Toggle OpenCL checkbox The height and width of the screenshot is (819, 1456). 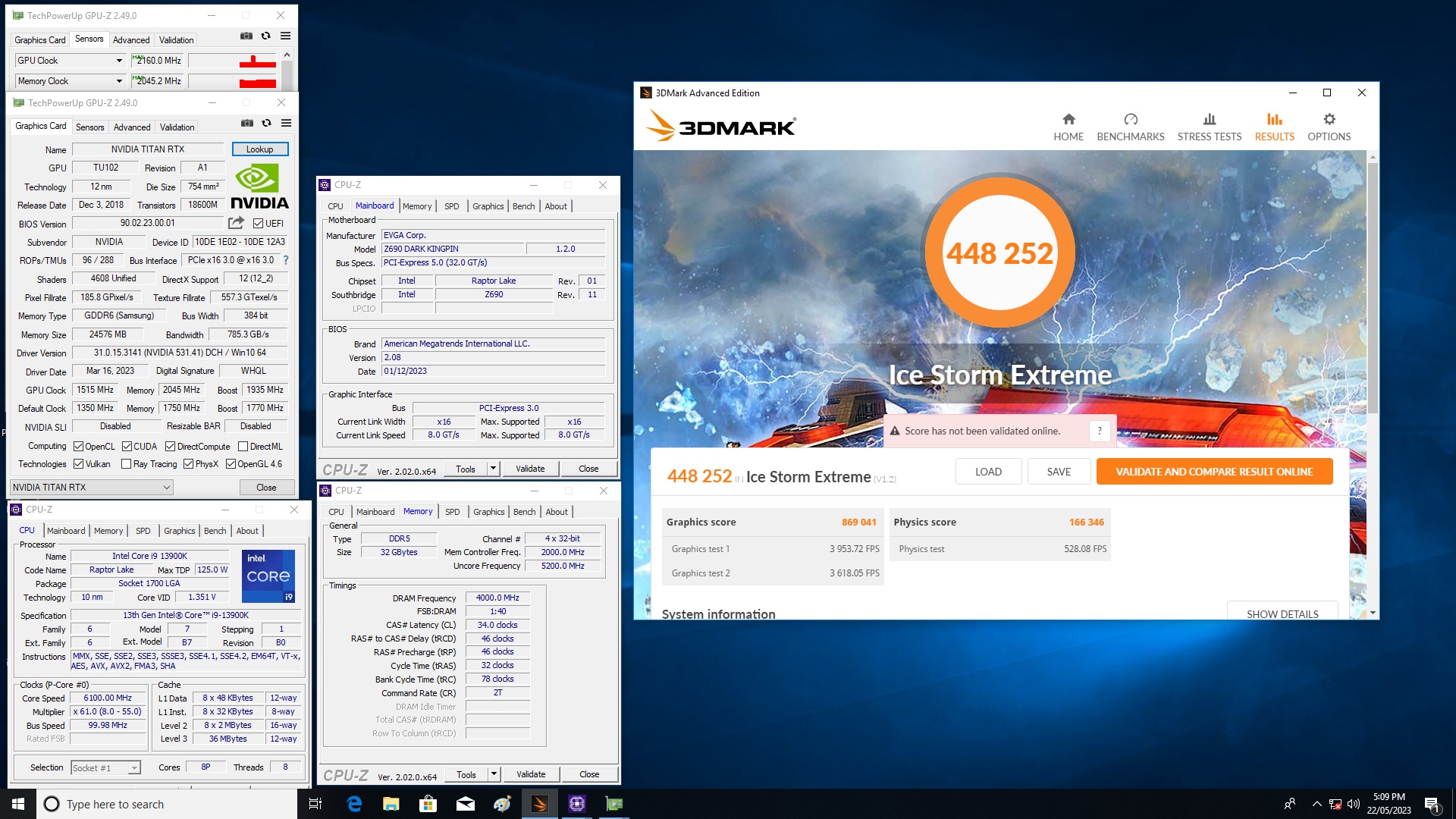click(78, 447)
